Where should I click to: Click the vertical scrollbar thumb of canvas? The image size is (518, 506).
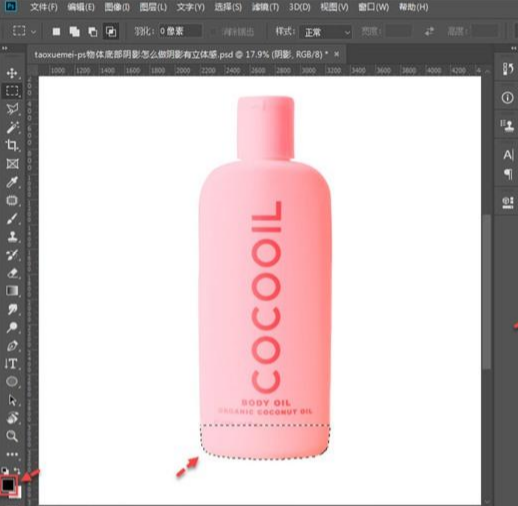(487, 292)
